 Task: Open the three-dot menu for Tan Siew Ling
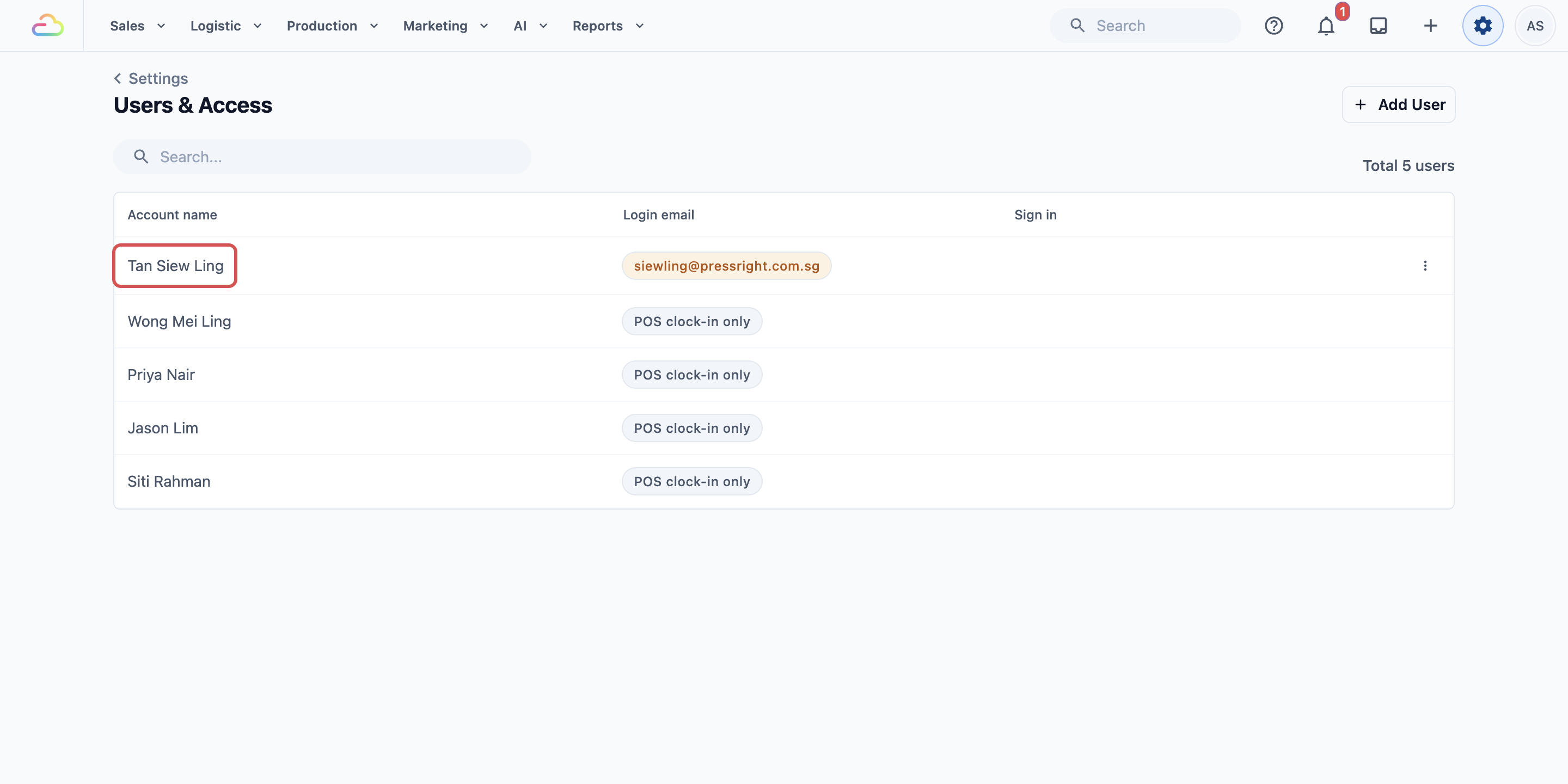[1425, 265]
